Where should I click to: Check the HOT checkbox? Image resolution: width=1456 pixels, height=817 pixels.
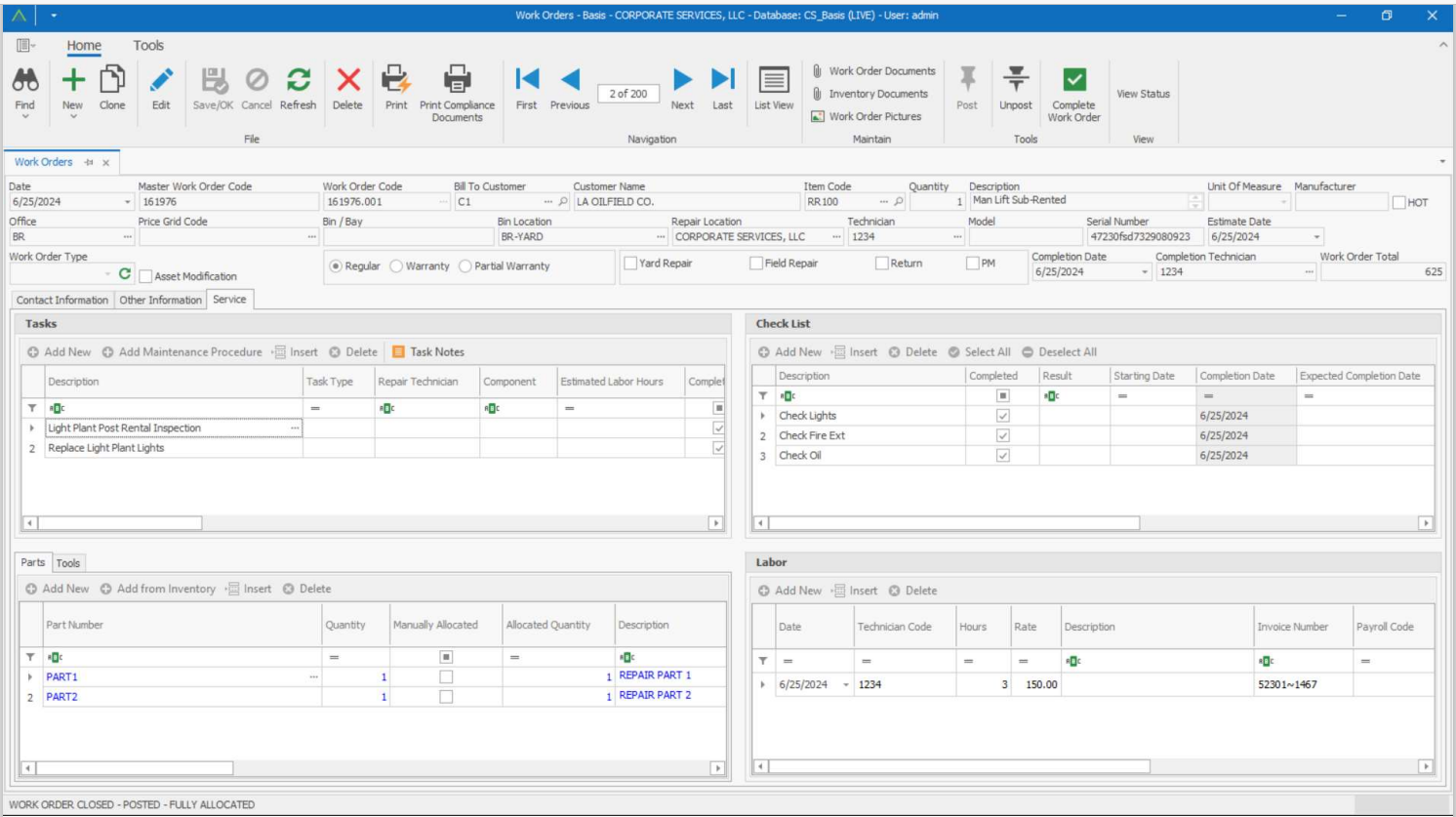click(1398, 203)
